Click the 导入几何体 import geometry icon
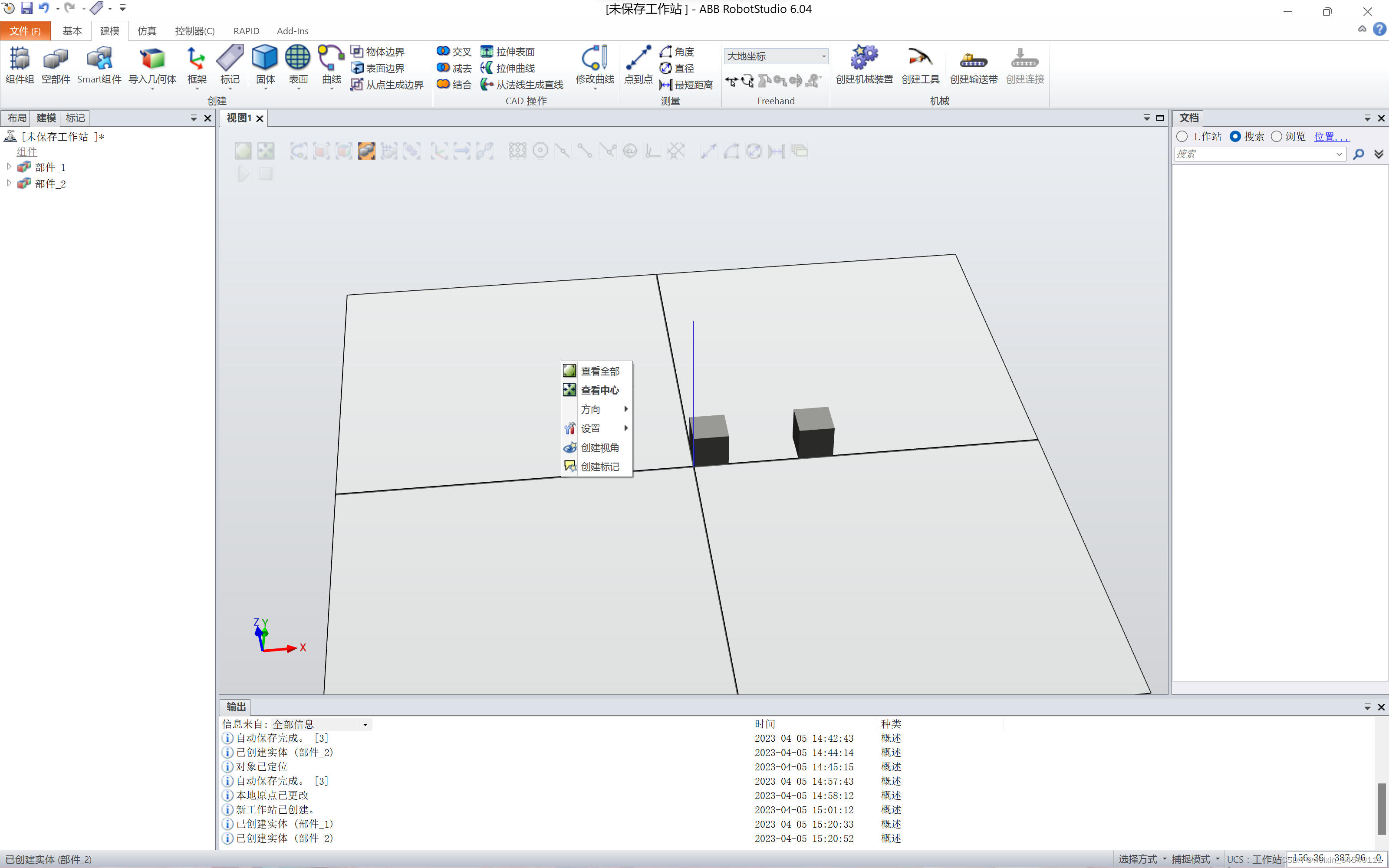This screenshot has width=1389, height=868. (152, 64)
